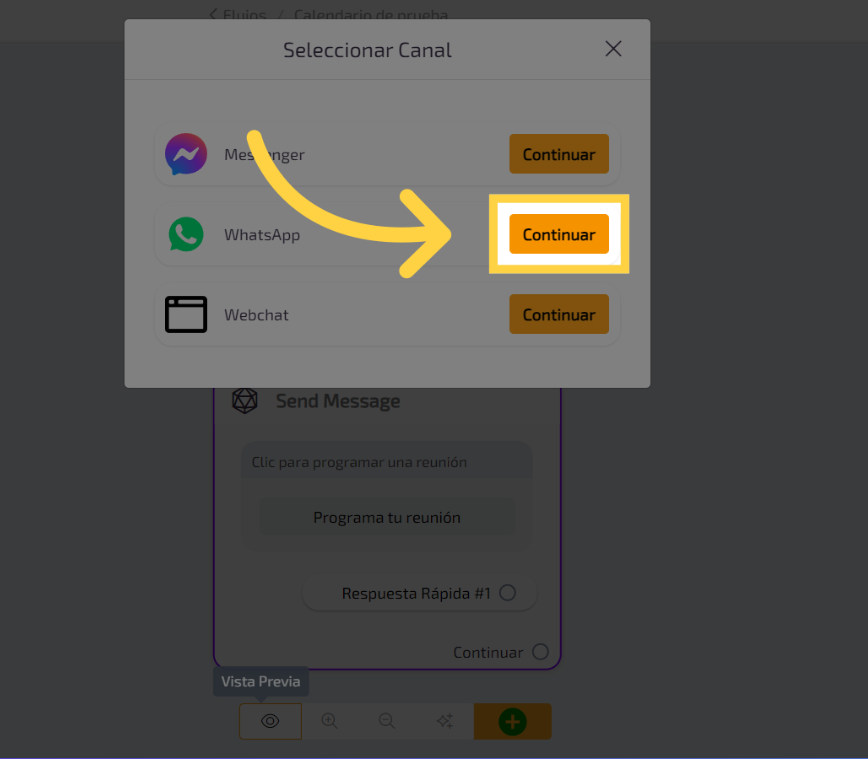Click the Webchat window icon
The height and width of the screenshot is (759, 868).
tap(186, 315)
